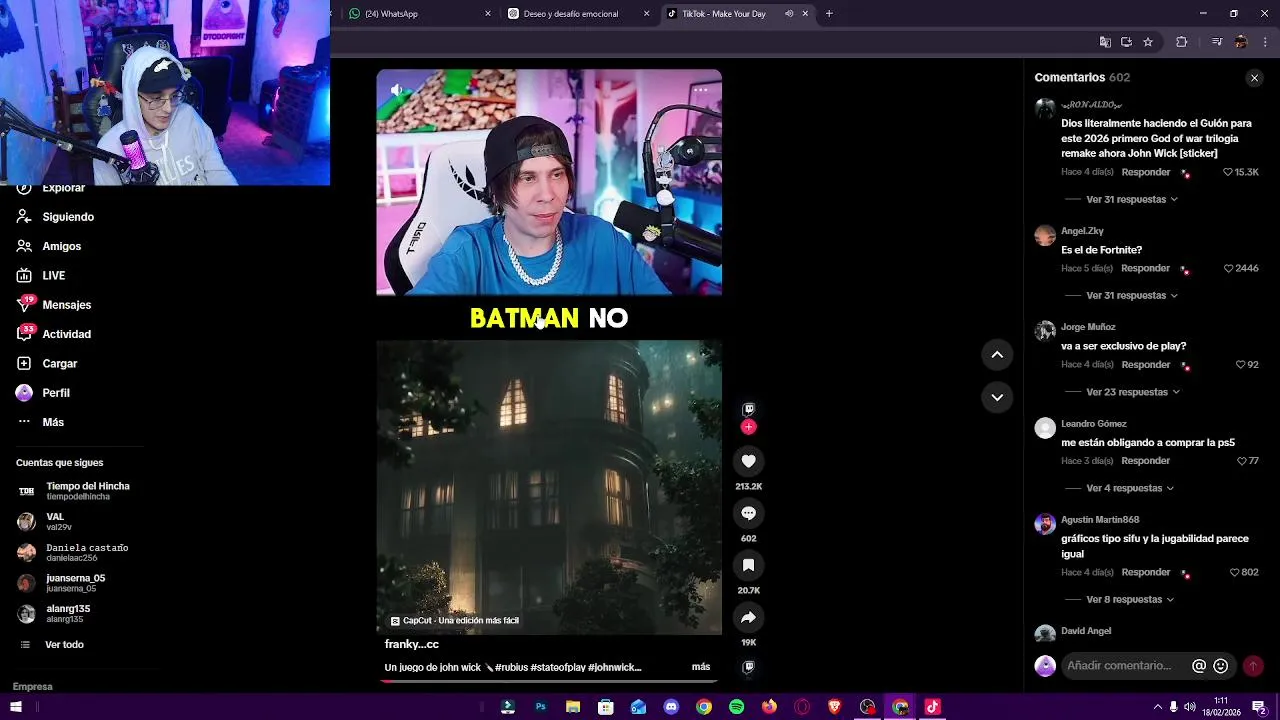Like Leandro Gómez's comment showing 77
Image resolution: width=1280 pixels, height=720 pixels.
click(x=1241, y=461)
